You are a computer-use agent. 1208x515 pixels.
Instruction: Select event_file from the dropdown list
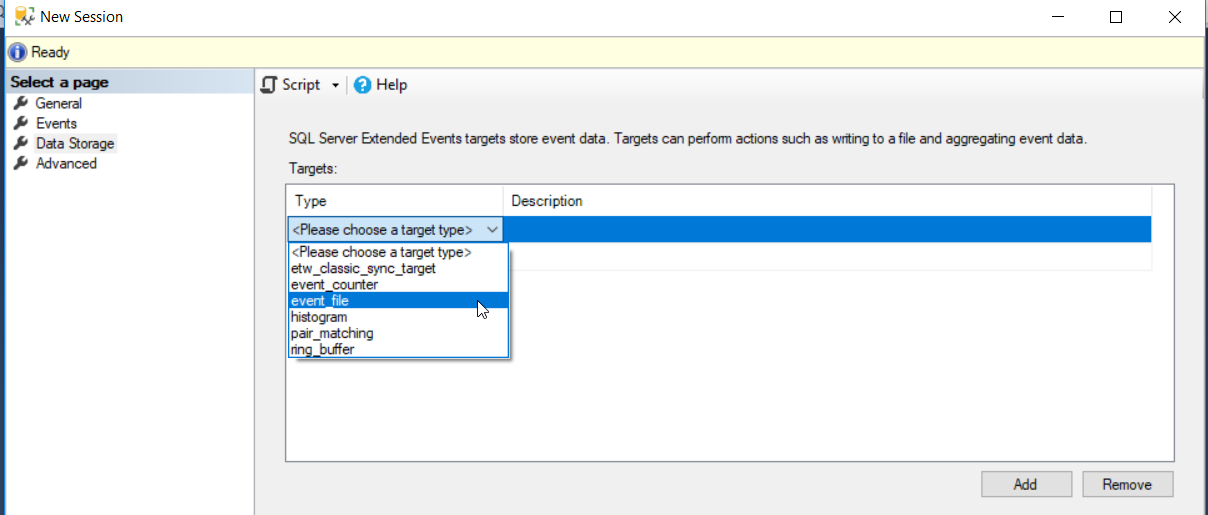click(320, 301)
